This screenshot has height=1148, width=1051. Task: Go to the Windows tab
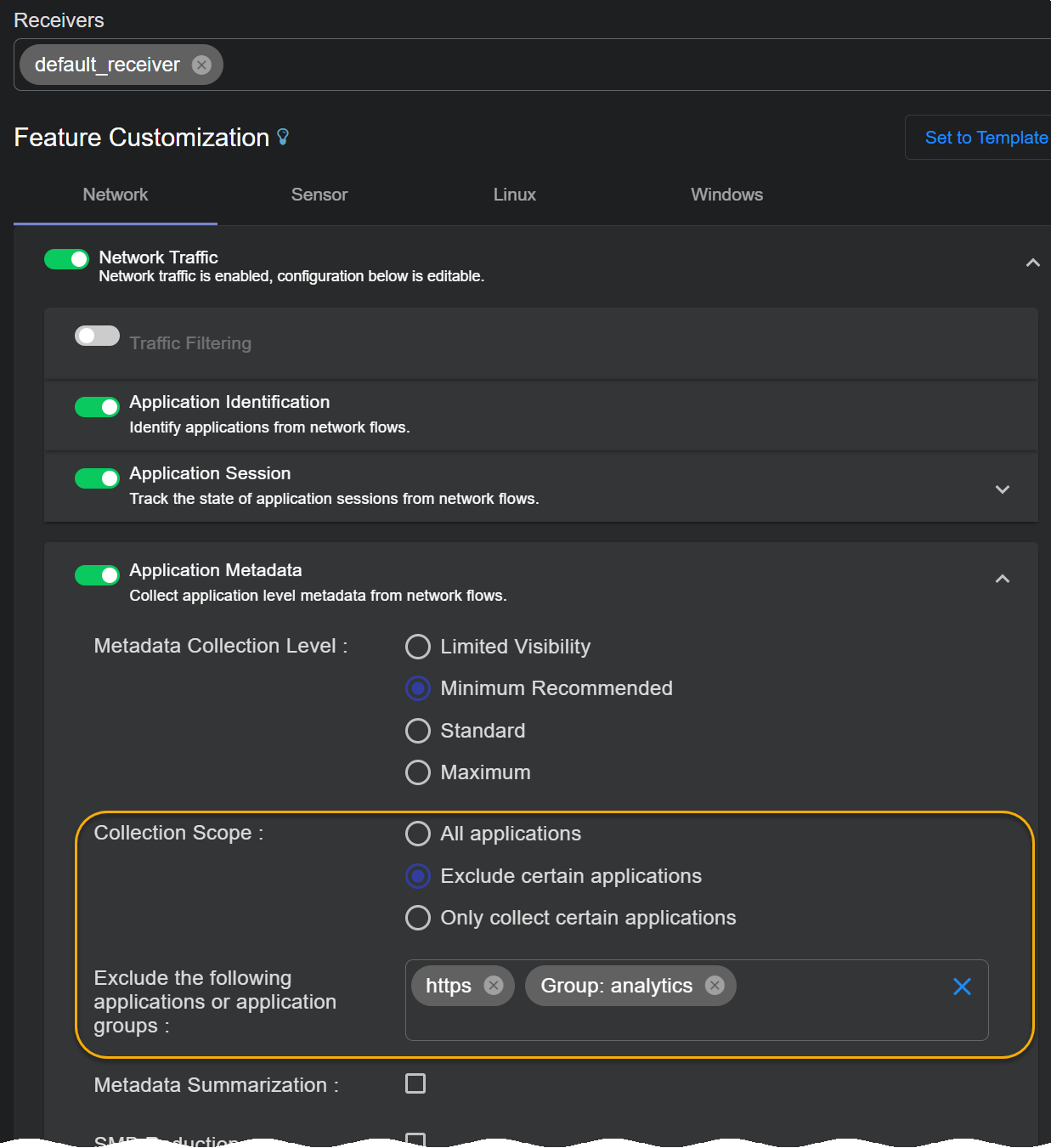tap(726, 195)
